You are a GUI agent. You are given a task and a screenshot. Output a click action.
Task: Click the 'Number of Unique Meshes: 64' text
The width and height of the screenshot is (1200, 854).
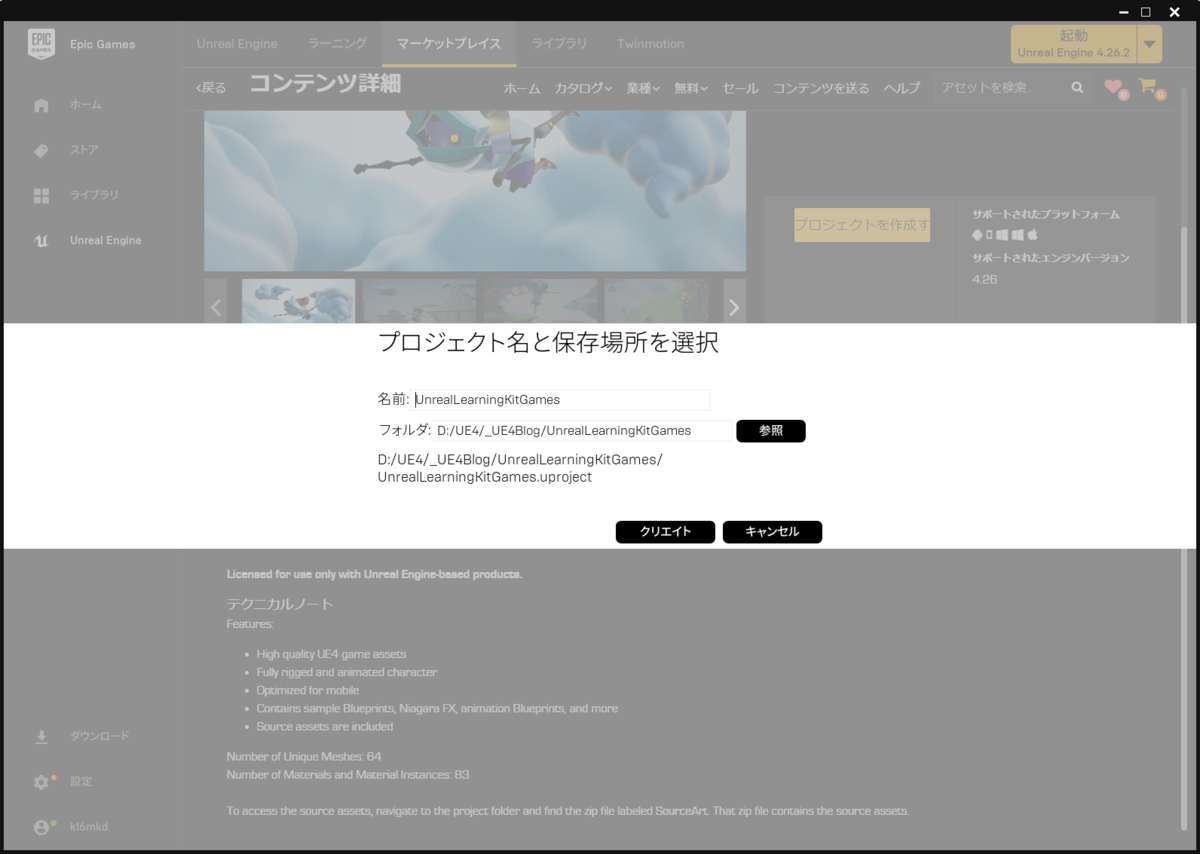tap(304, 757)
